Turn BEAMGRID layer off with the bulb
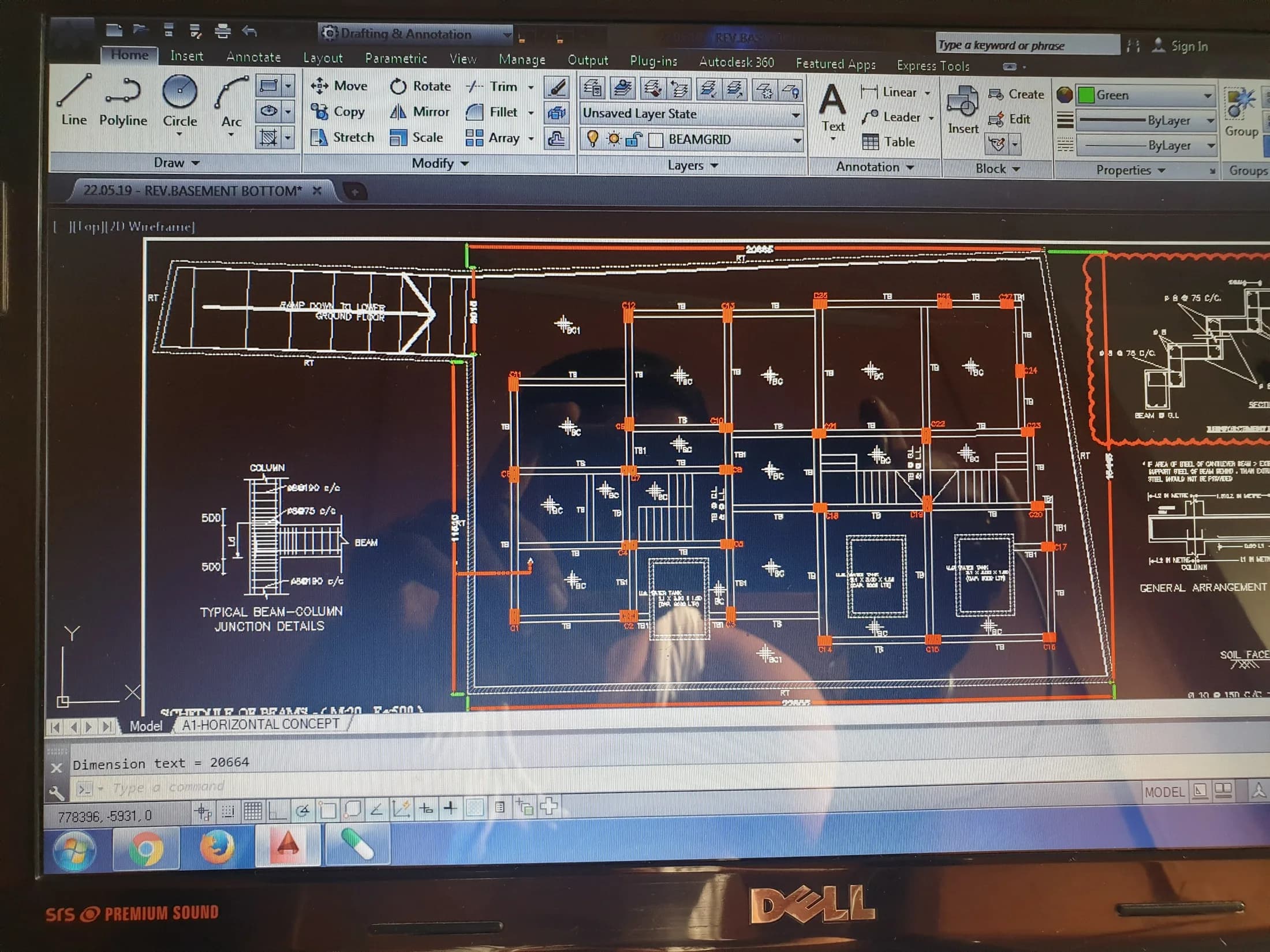The width and height of the screenshot is (1270, 952). coord(592,138)
